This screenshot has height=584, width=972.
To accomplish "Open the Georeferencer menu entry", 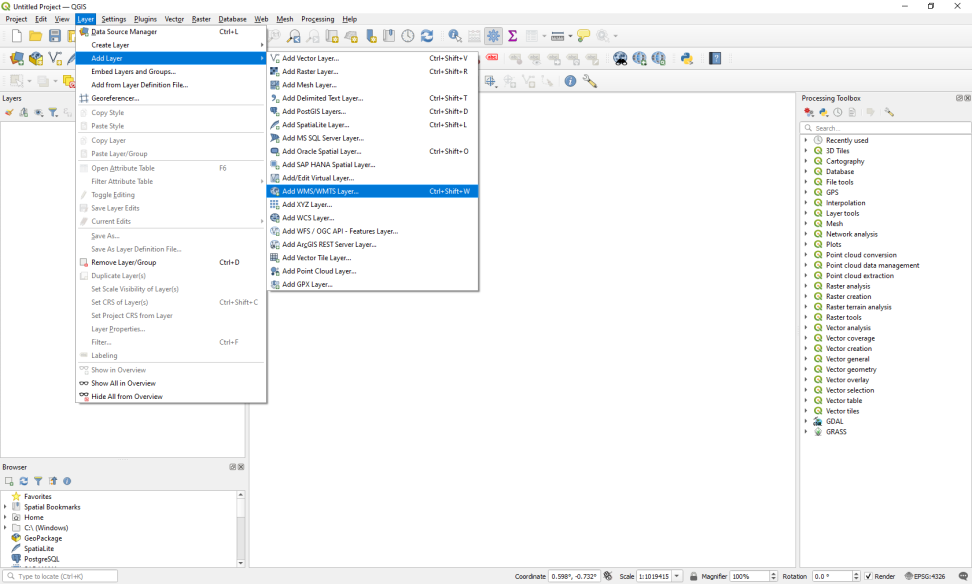I will [171, 99].
